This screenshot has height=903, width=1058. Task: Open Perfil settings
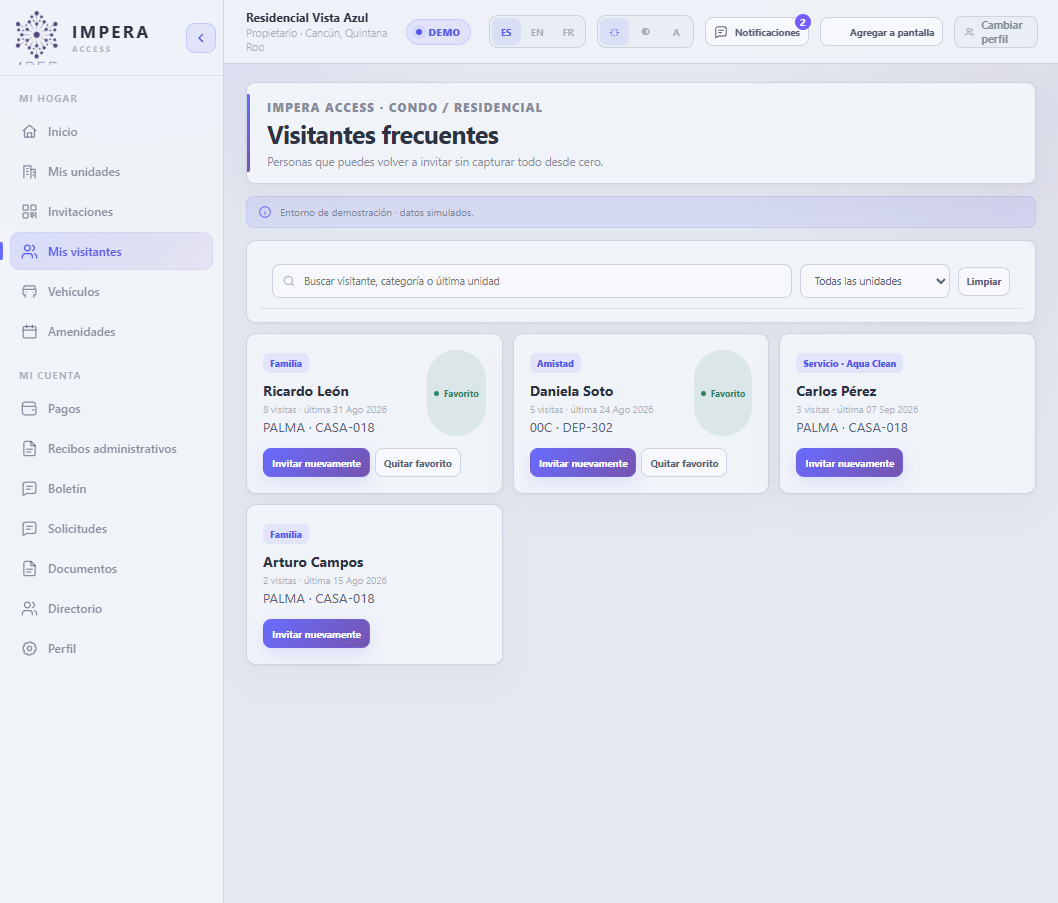point(111,649)
